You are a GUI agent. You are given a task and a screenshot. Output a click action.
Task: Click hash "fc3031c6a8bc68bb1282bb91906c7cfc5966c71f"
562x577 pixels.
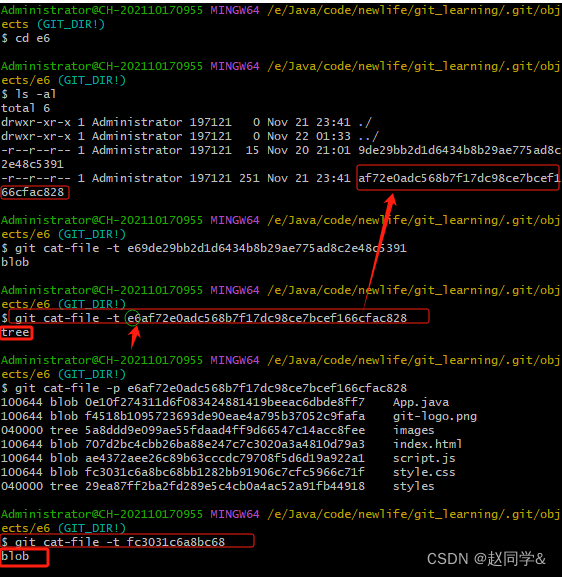coord(225,472)
